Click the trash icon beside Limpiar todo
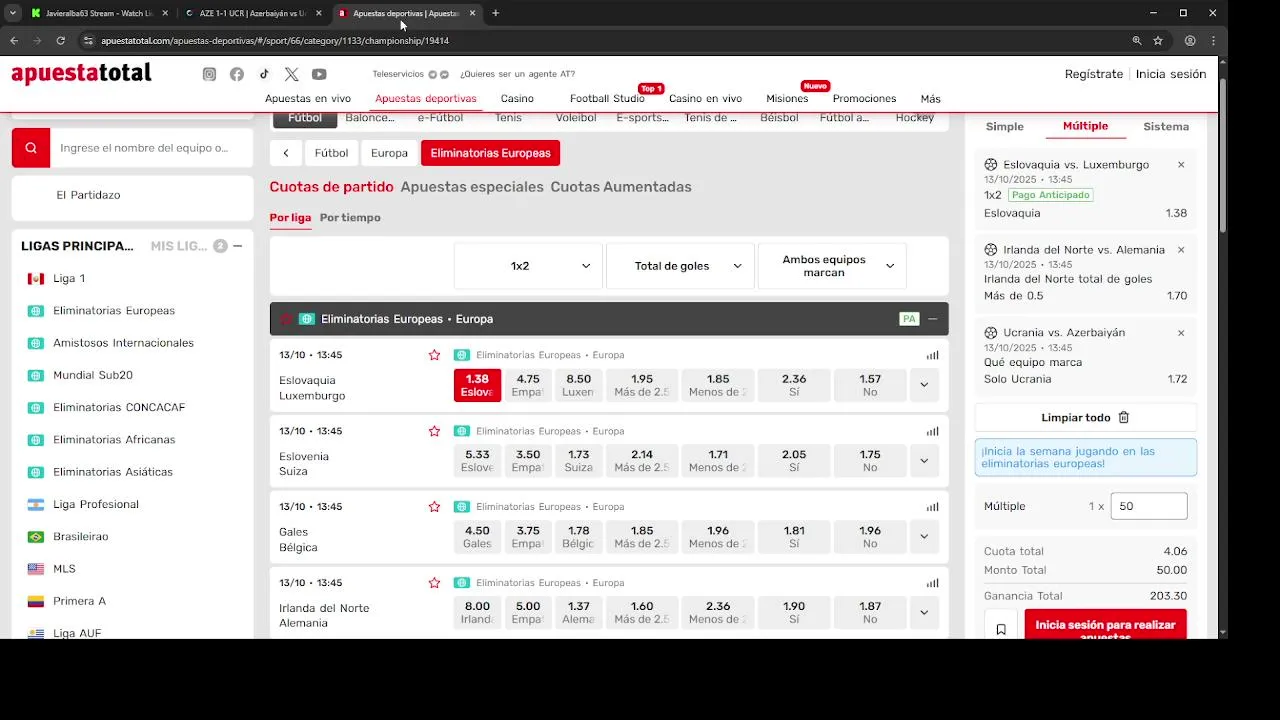The image size is (1280, 720). coord(1124,417)
